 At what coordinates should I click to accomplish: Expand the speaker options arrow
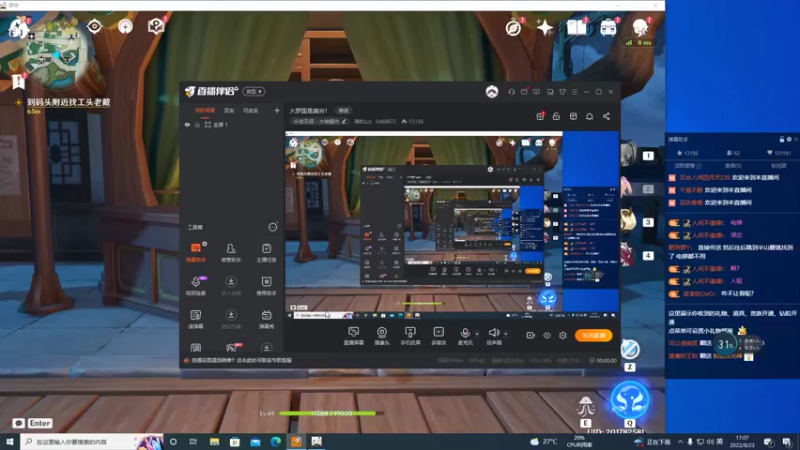506,333
